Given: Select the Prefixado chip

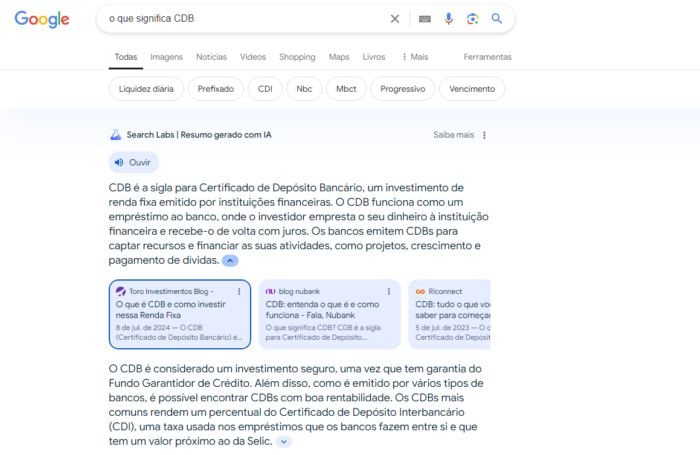Looking at the screenshot, I should pos(216,89).
